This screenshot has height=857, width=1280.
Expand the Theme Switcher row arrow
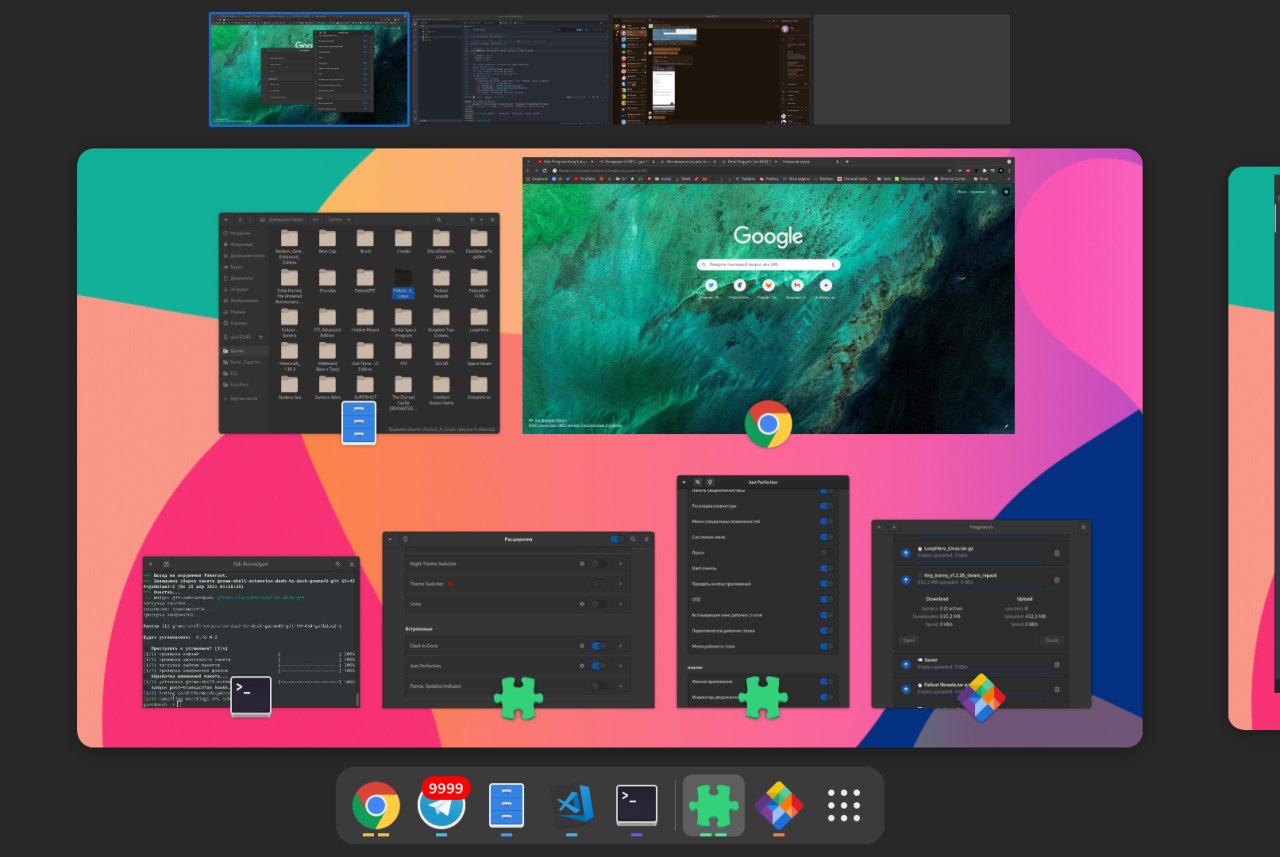click(621, 584)
